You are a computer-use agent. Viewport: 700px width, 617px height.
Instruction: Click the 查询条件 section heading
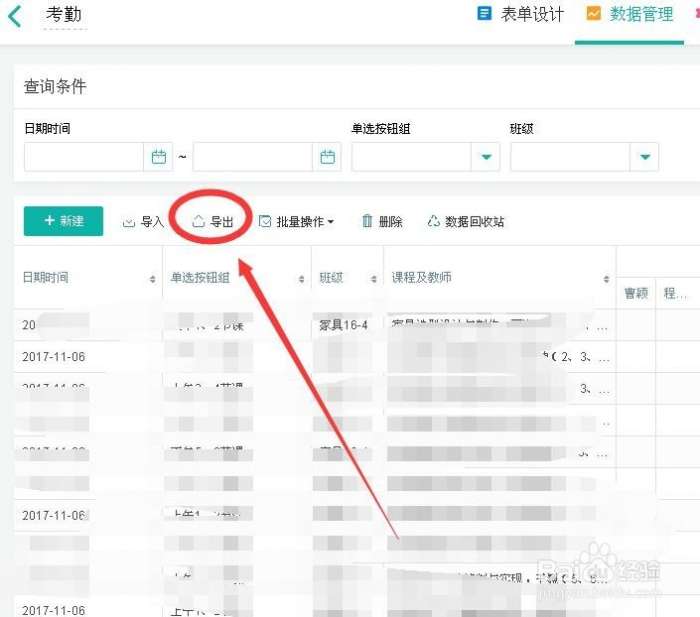tap(55, 86)
